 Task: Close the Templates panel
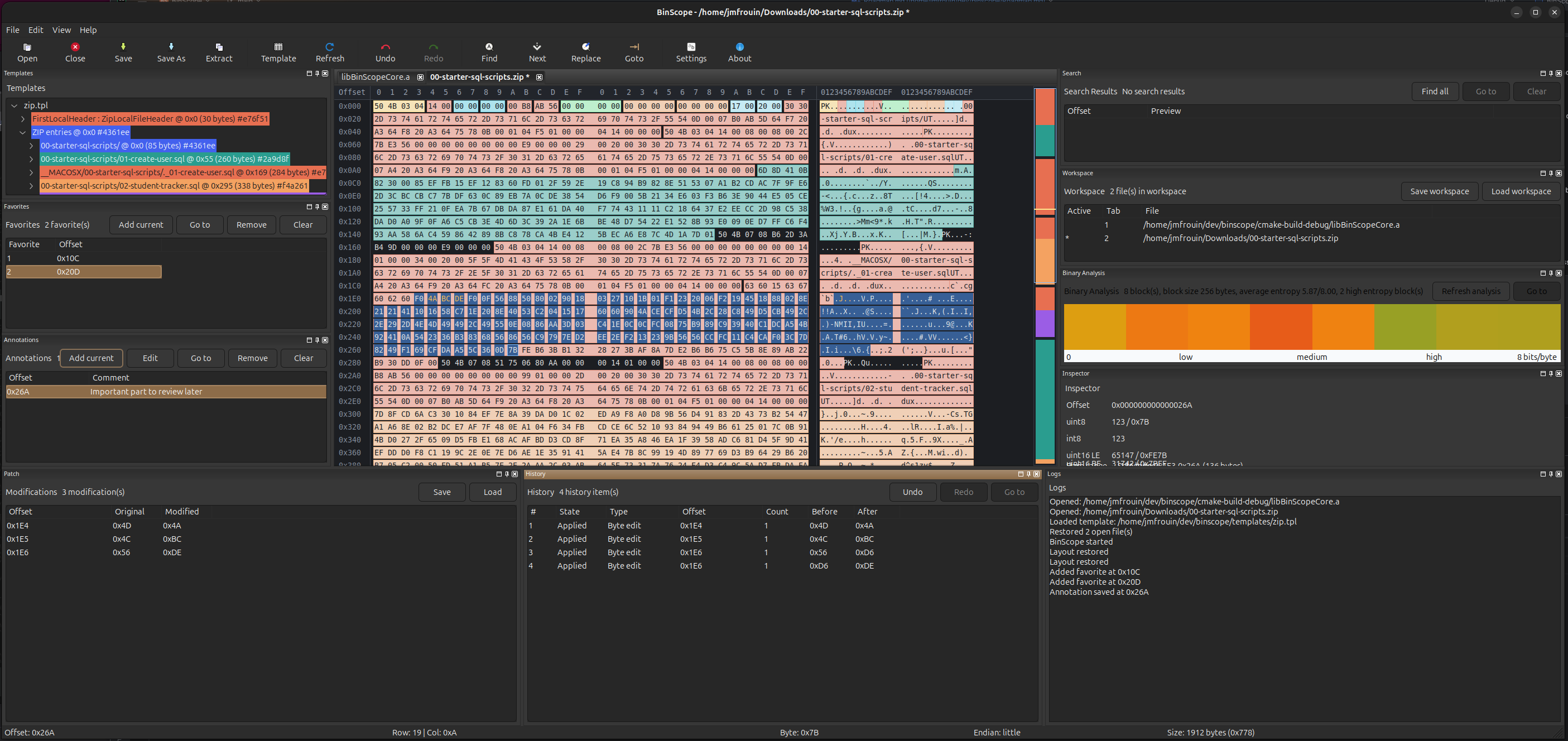click(x=325, y=73)
